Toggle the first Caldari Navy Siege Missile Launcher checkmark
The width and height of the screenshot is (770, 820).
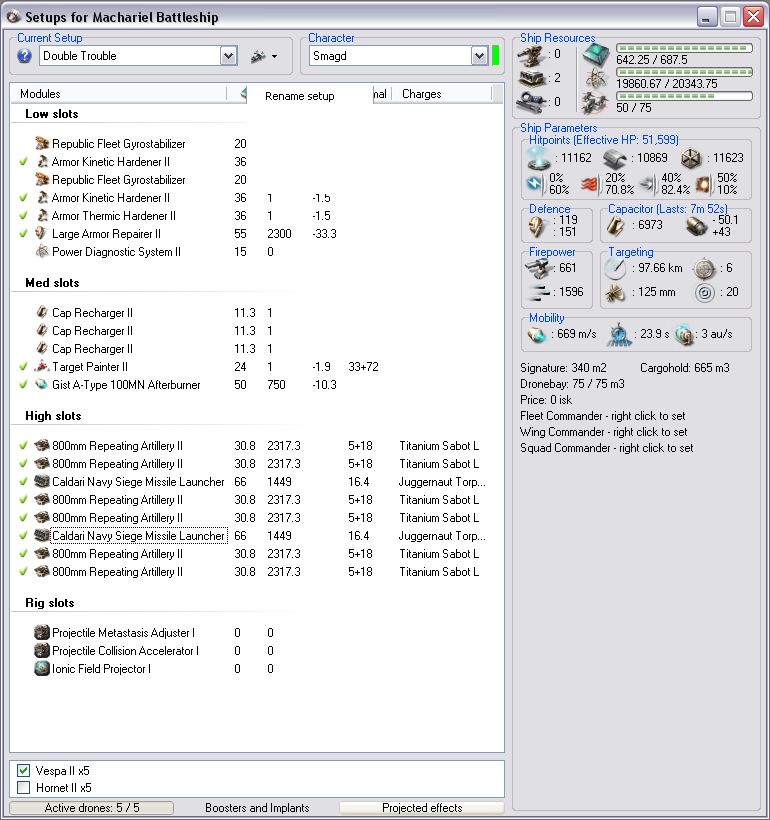pos(23,482)
